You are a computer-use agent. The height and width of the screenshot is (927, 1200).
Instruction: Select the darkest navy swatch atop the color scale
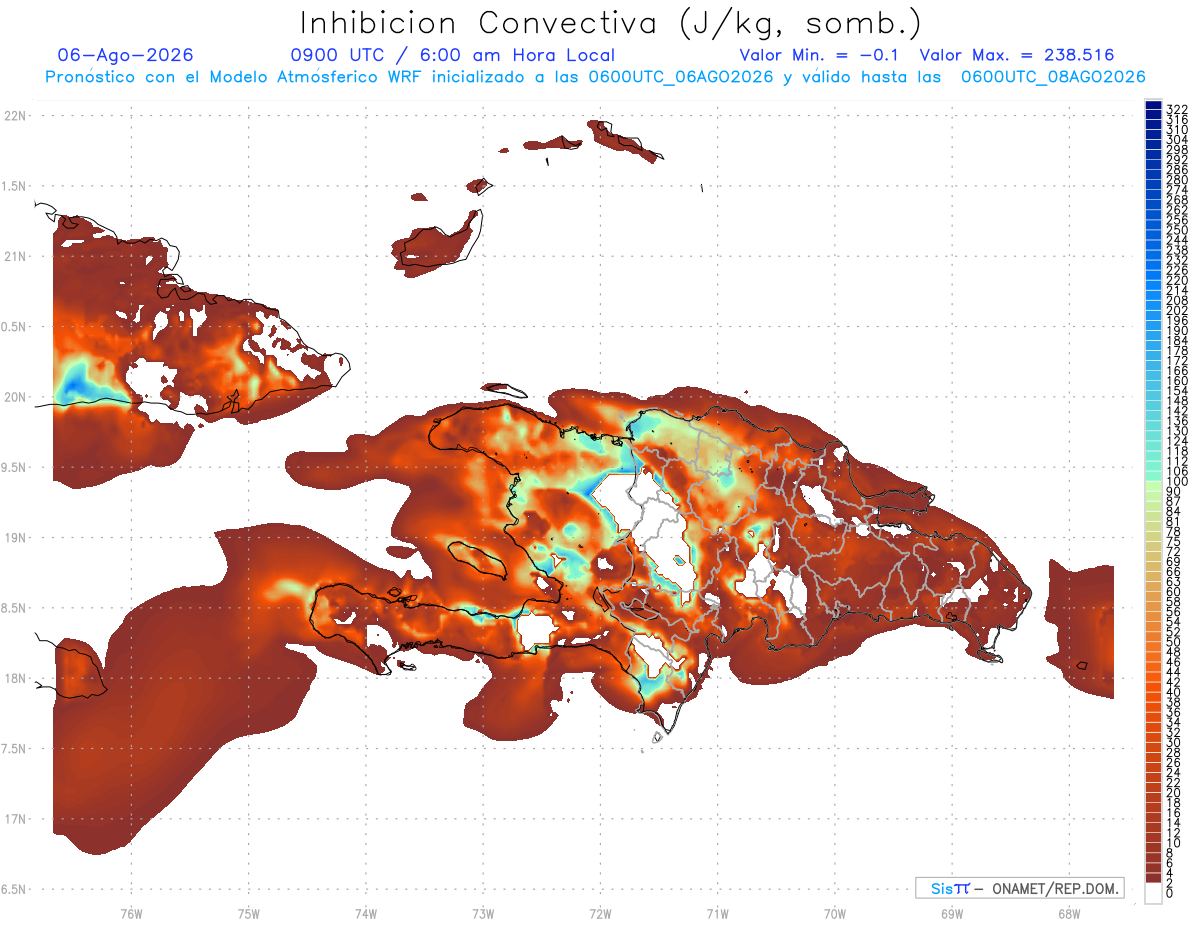tap(1153, 105)
